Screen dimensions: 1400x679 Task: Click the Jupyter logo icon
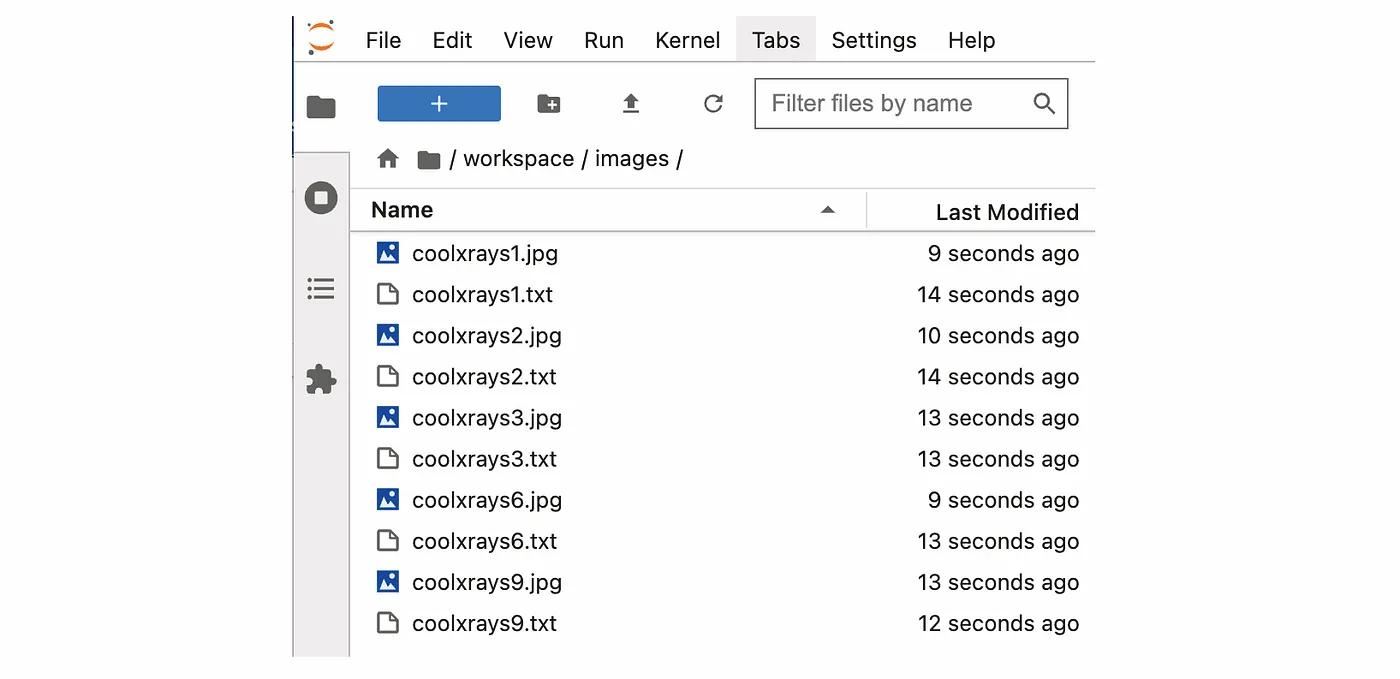pyautogui.click(x=321, y=38)
